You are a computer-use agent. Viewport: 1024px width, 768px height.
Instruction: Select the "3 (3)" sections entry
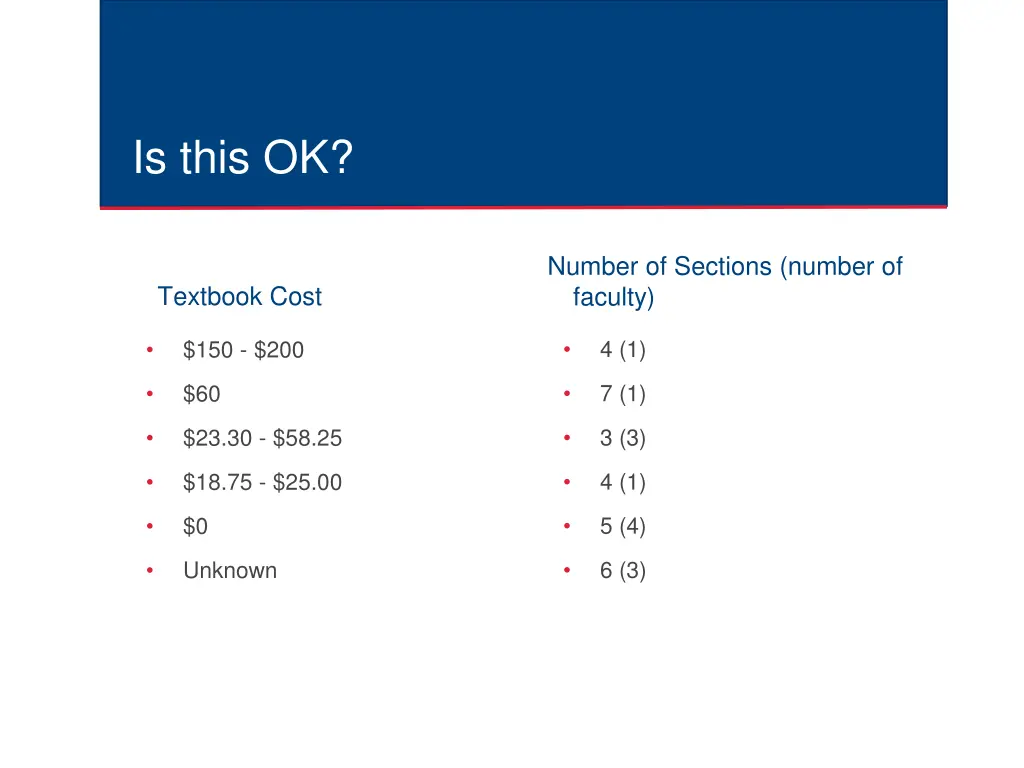click(x=622, y=438)
